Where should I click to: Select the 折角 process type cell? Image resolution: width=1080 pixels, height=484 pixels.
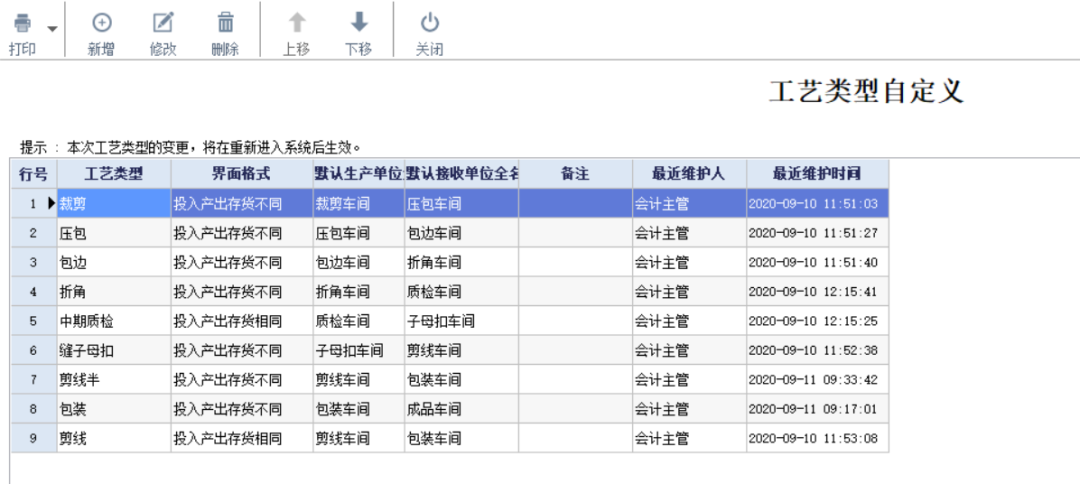[113, 292]
